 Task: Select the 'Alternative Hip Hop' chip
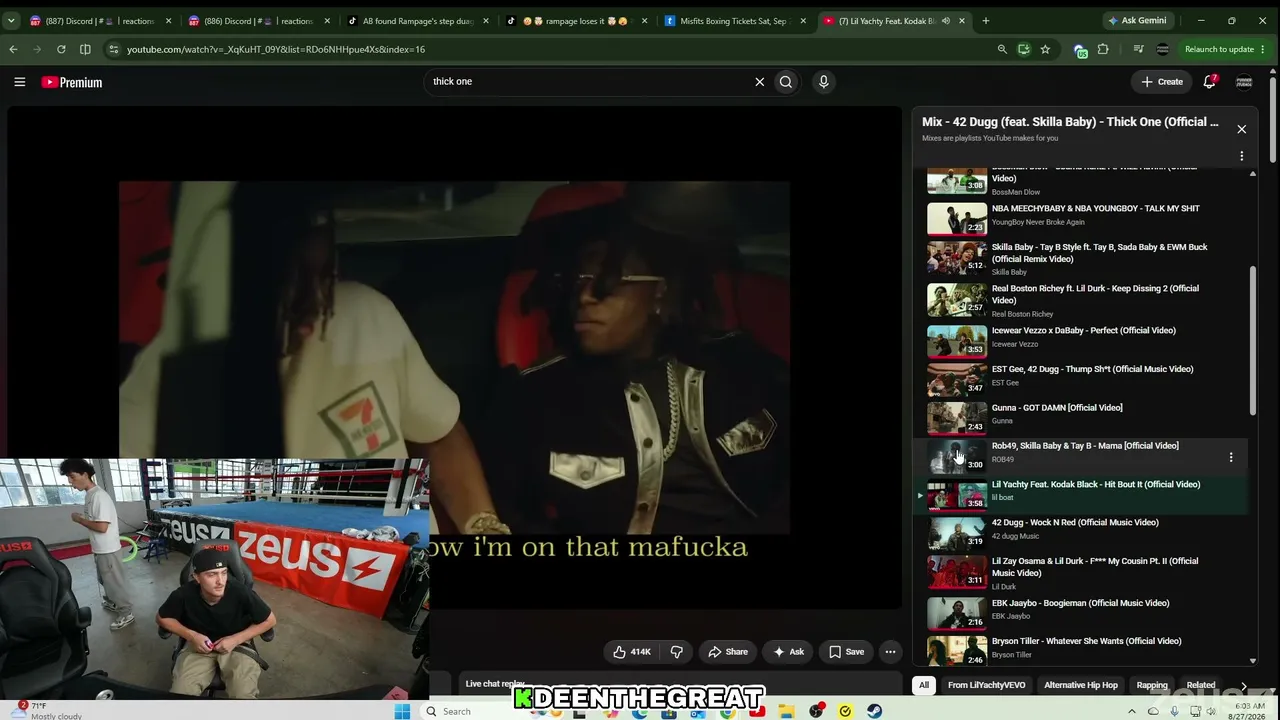click(1081, 685)
